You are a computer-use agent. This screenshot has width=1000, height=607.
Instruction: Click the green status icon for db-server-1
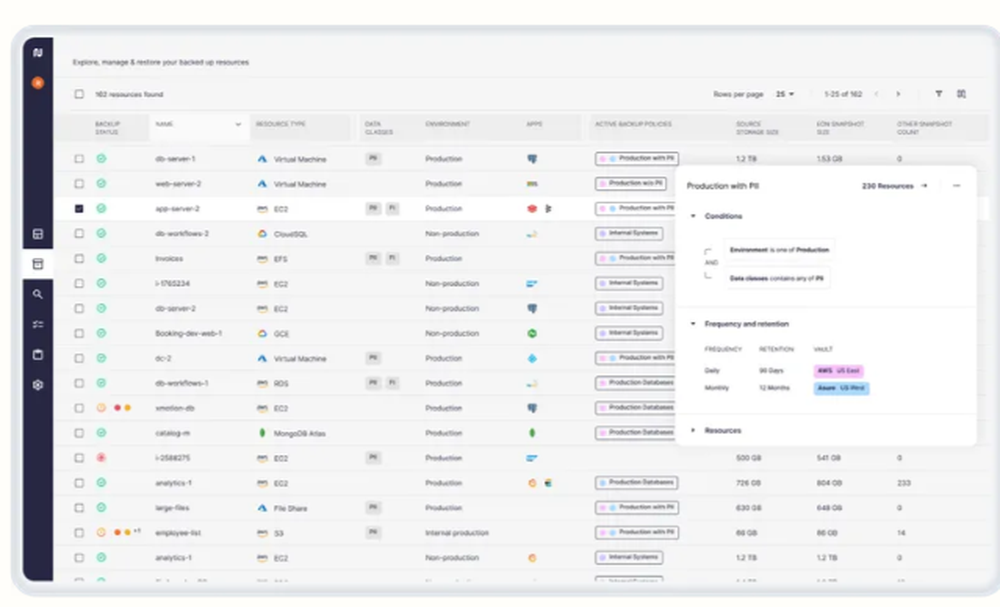pyautogui.click(x=101, y=159)
